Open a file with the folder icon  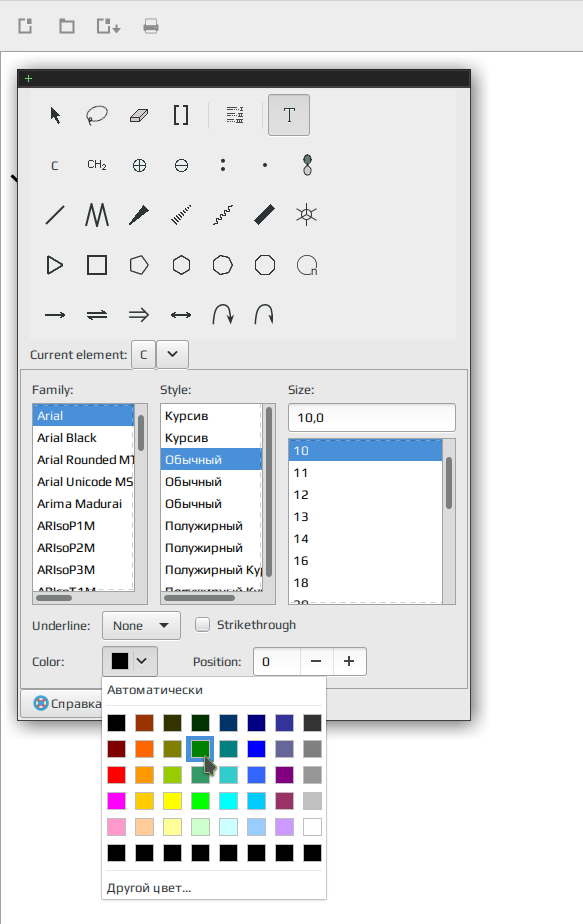(67, 26)
